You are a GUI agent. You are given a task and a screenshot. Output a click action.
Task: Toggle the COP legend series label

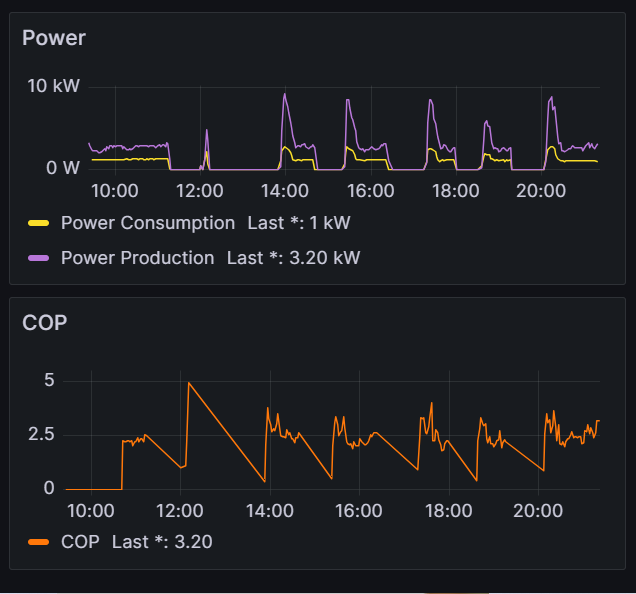[80, 542]
